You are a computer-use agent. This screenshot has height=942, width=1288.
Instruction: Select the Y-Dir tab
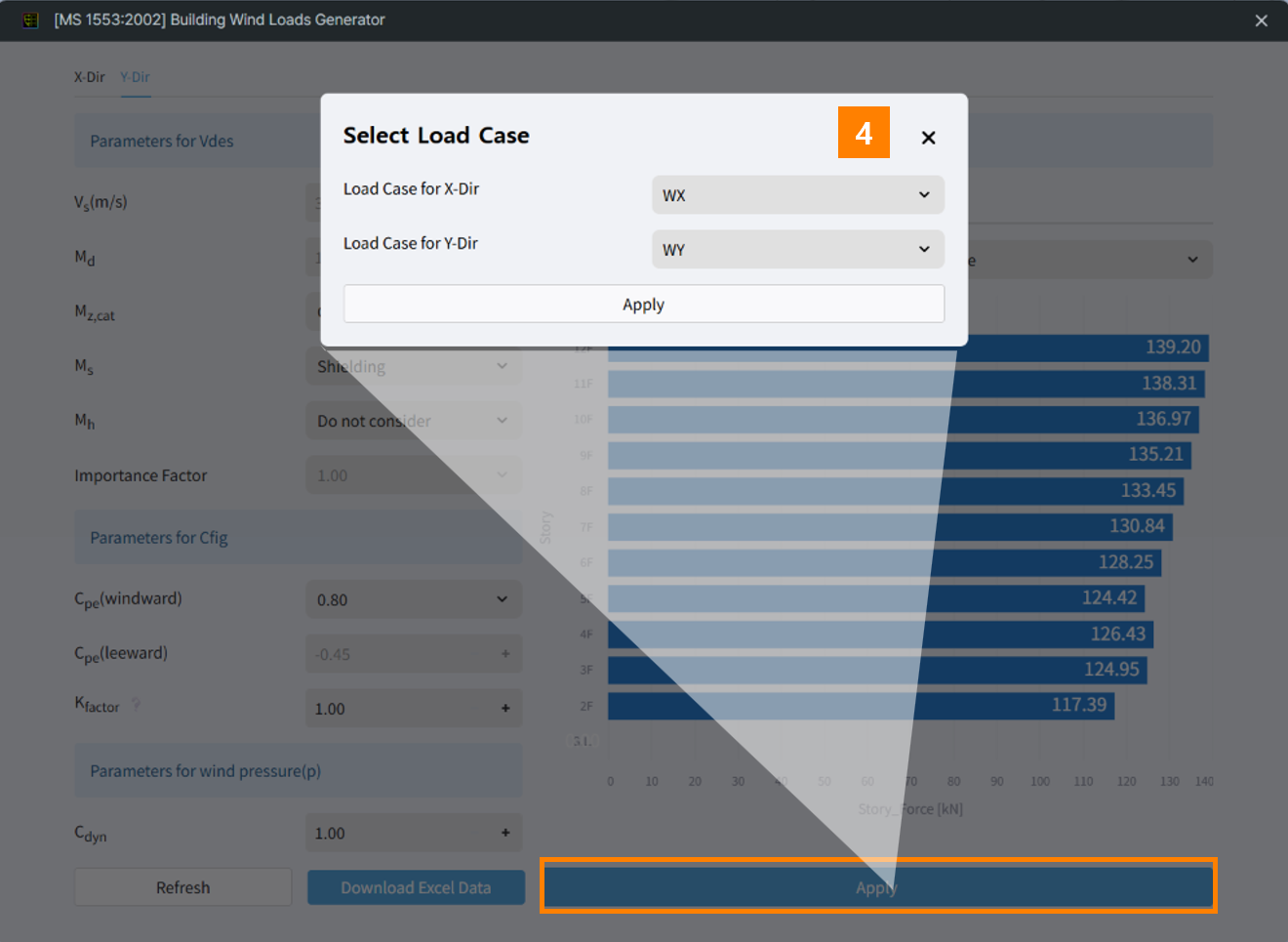pos(135,77)
